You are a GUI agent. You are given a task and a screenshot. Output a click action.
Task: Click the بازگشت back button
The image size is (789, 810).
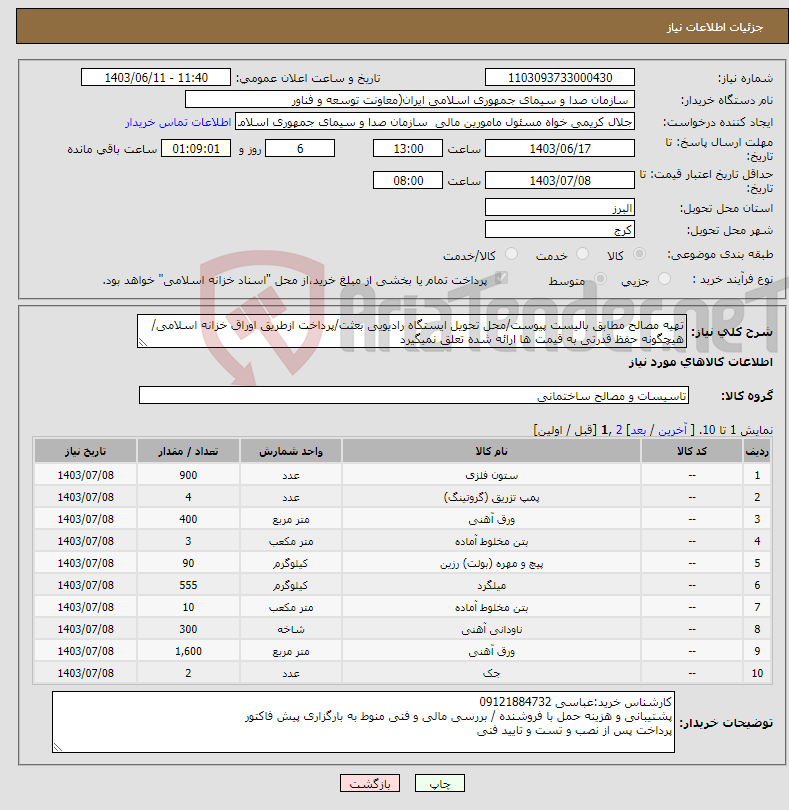pos(370,783)
